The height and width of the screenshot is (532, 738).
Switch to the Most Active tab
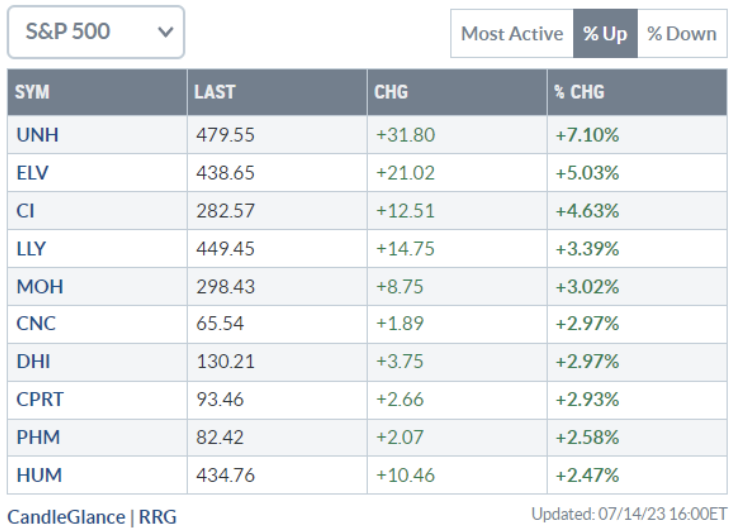click(x=511, y=34)
